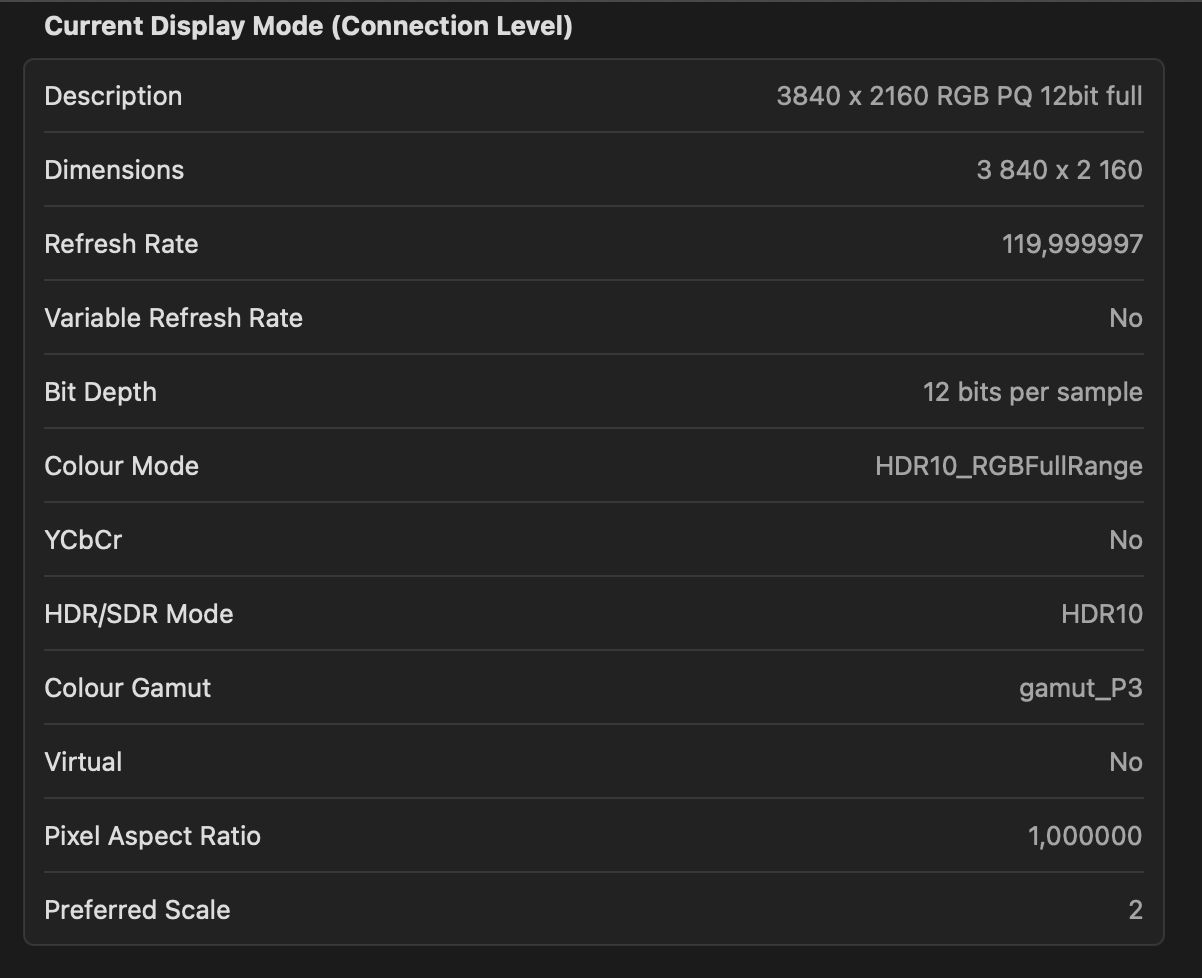Image resolution: width=1202 pixels, height=978 pixels.
Task: Select the 'No' value in YCbCr row
Action: [1126, 540]
